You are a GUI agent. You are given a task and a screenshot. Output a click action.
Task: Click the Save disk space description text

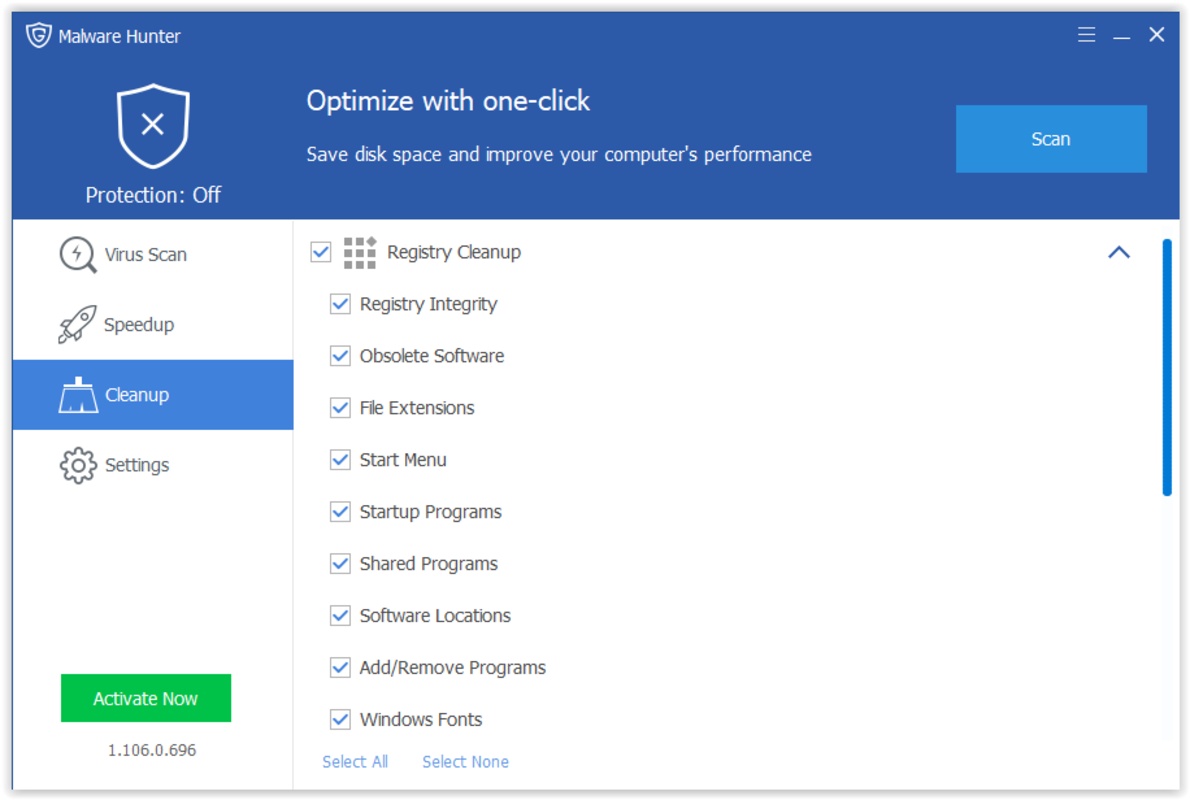click(x=559, y=155)
